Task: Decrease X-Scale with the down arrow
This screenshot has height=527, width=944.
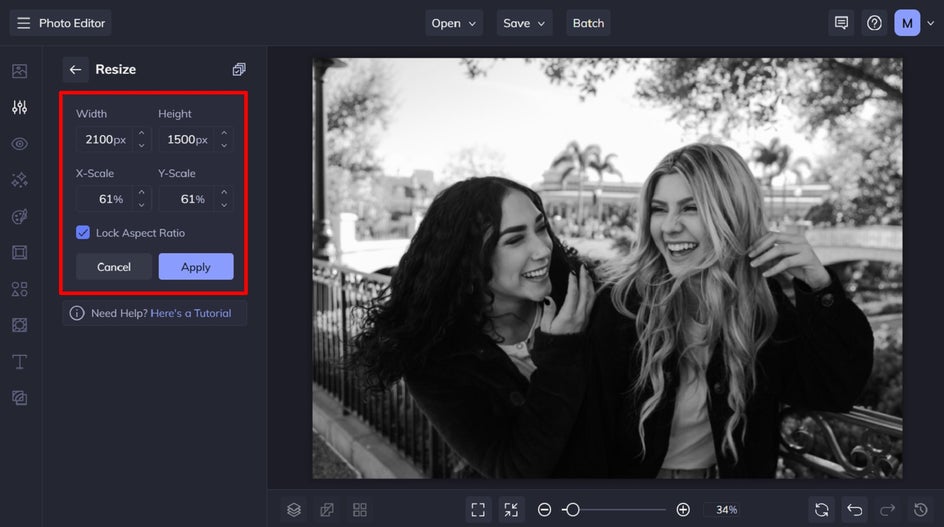Action: pos(141,205)
